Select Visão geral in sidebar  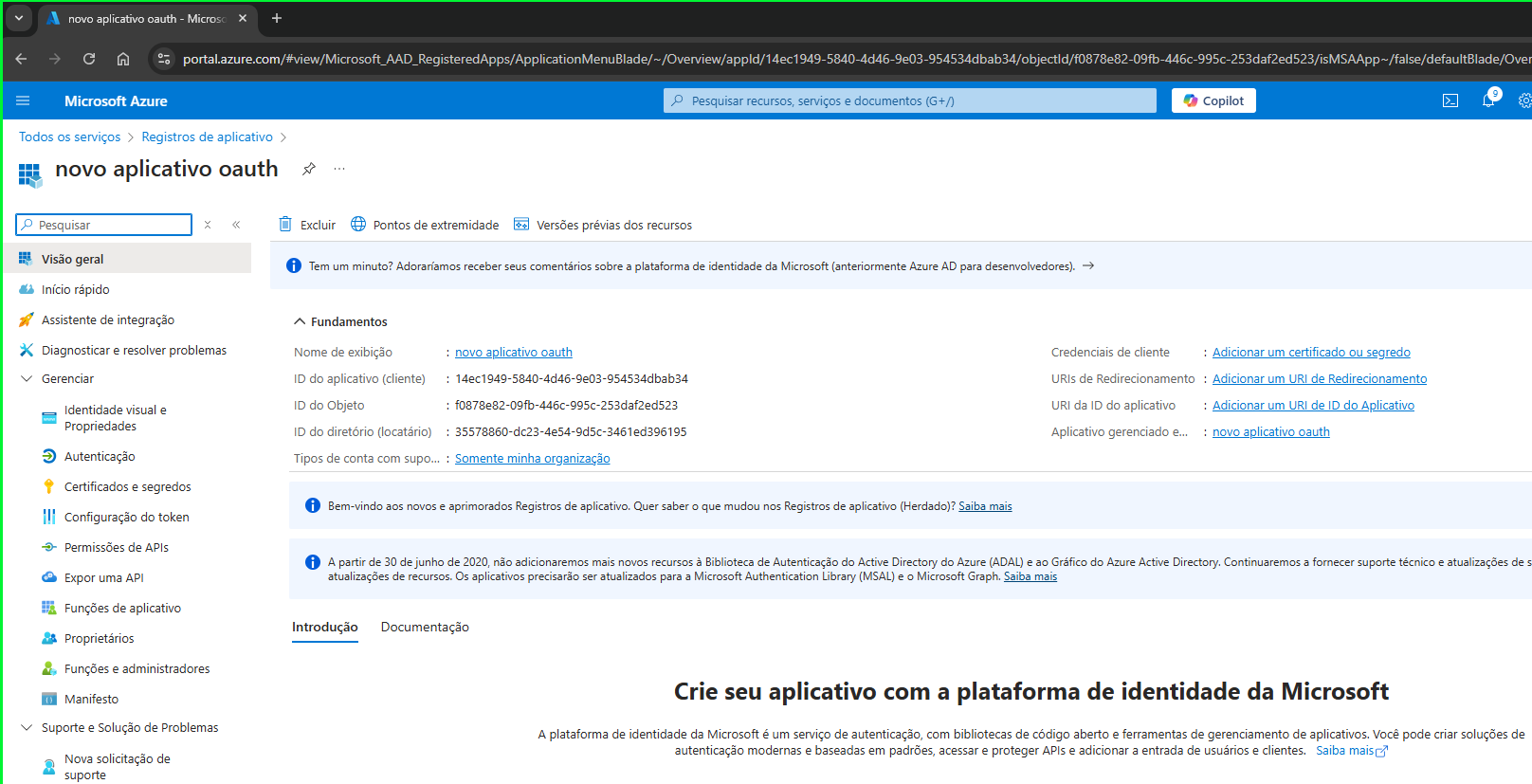pos(127,259)
